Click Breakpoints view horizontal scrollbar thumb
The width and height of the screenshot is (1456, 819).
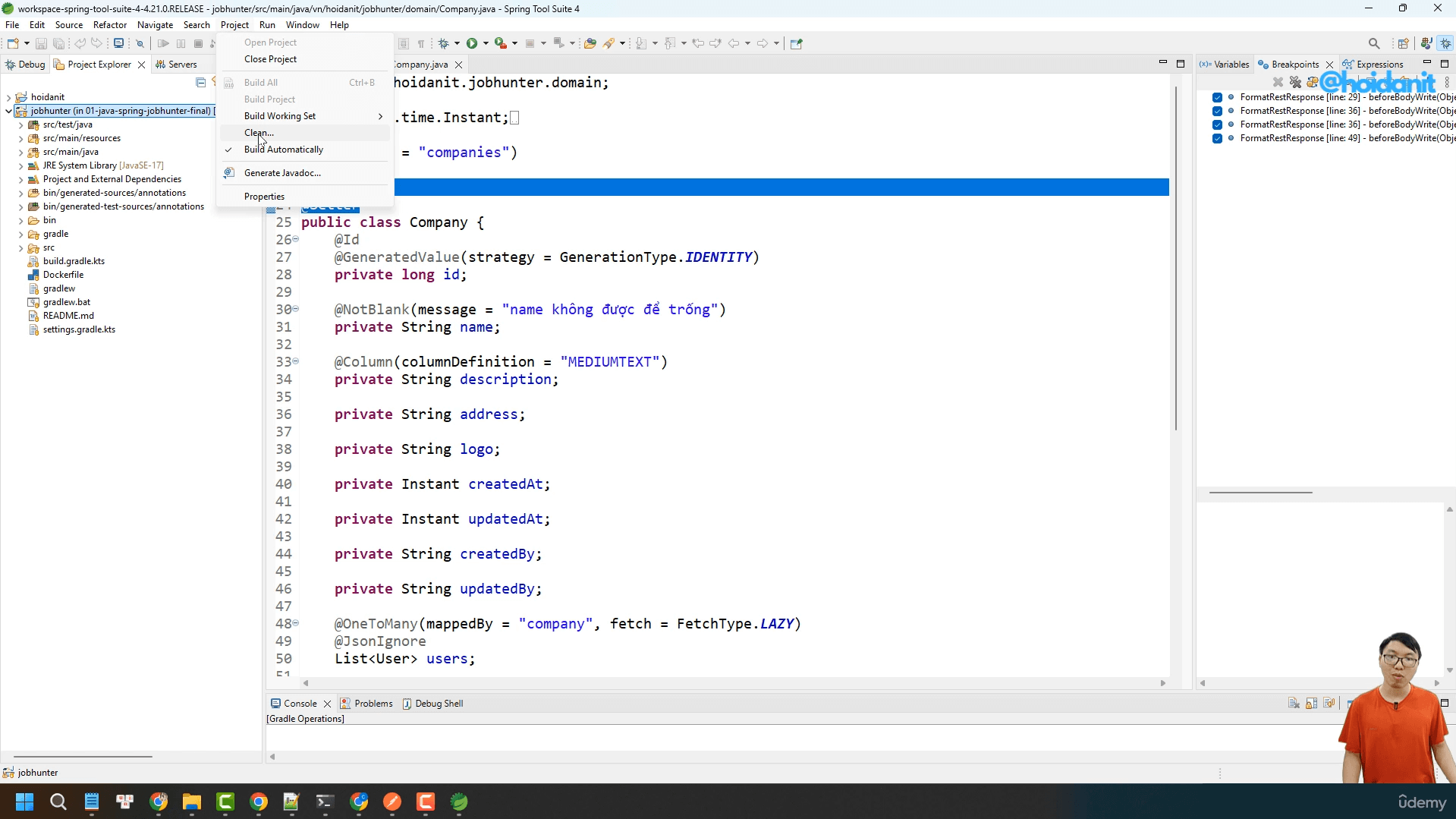click(1260, 492)
